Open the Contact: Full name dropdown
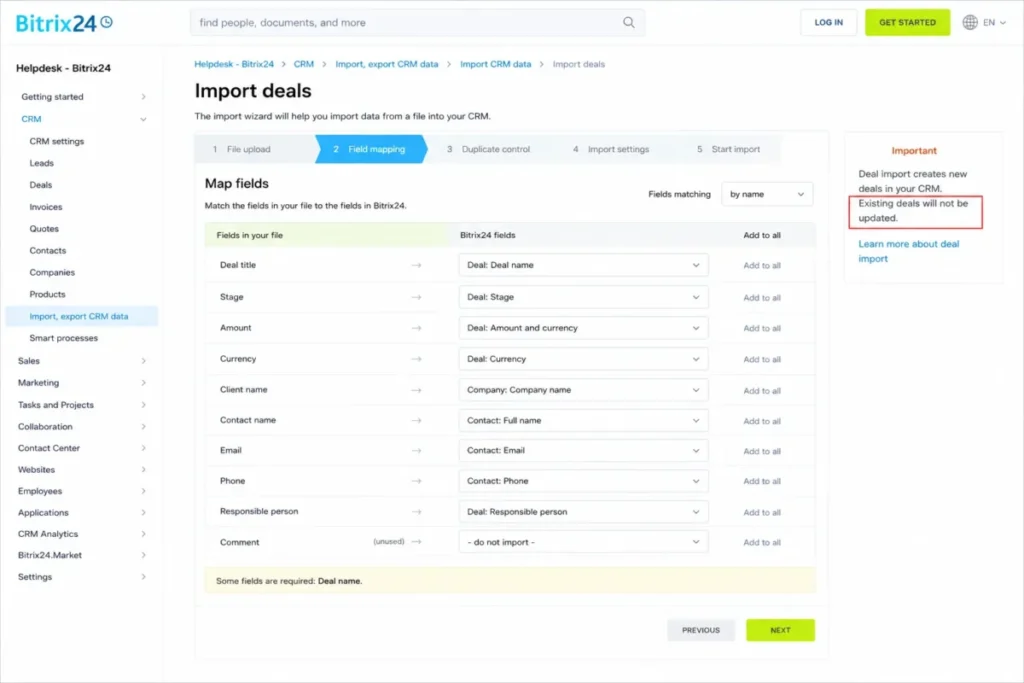The width and height of the screenshot is (1024, 683). [583, 421]
